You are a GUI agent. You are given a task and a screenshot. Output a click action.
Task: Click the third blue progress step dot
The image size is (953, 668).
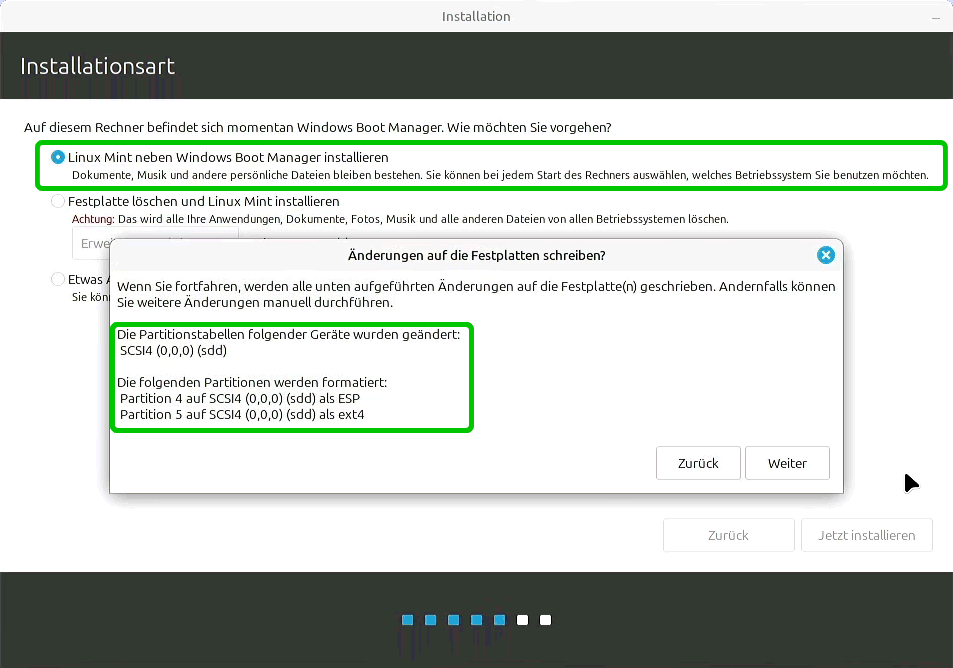pyautogui.click(x=454, y=620)
